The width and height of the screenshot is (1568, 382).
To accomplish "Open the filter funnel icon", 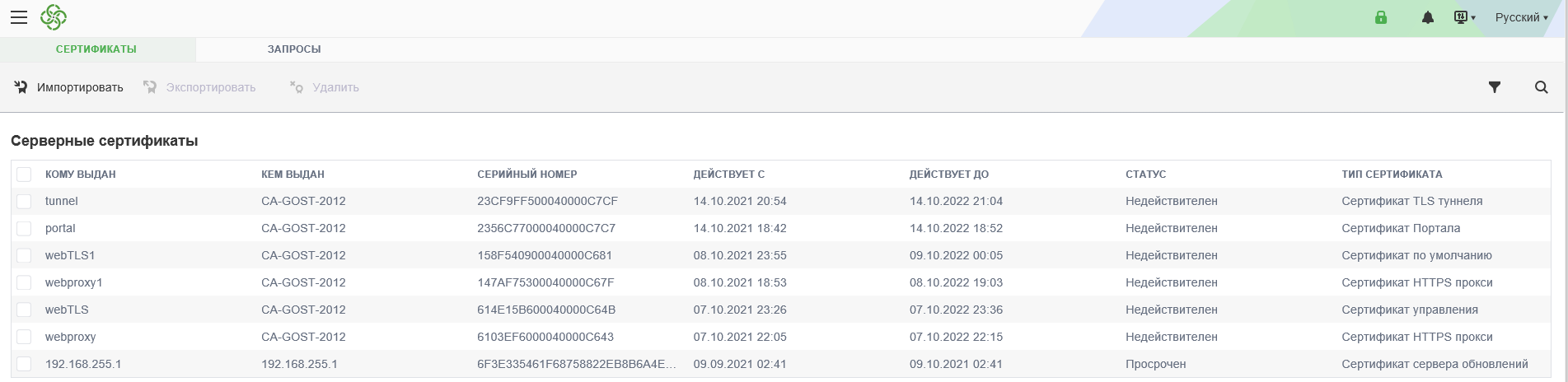I will click(1495, 87).
